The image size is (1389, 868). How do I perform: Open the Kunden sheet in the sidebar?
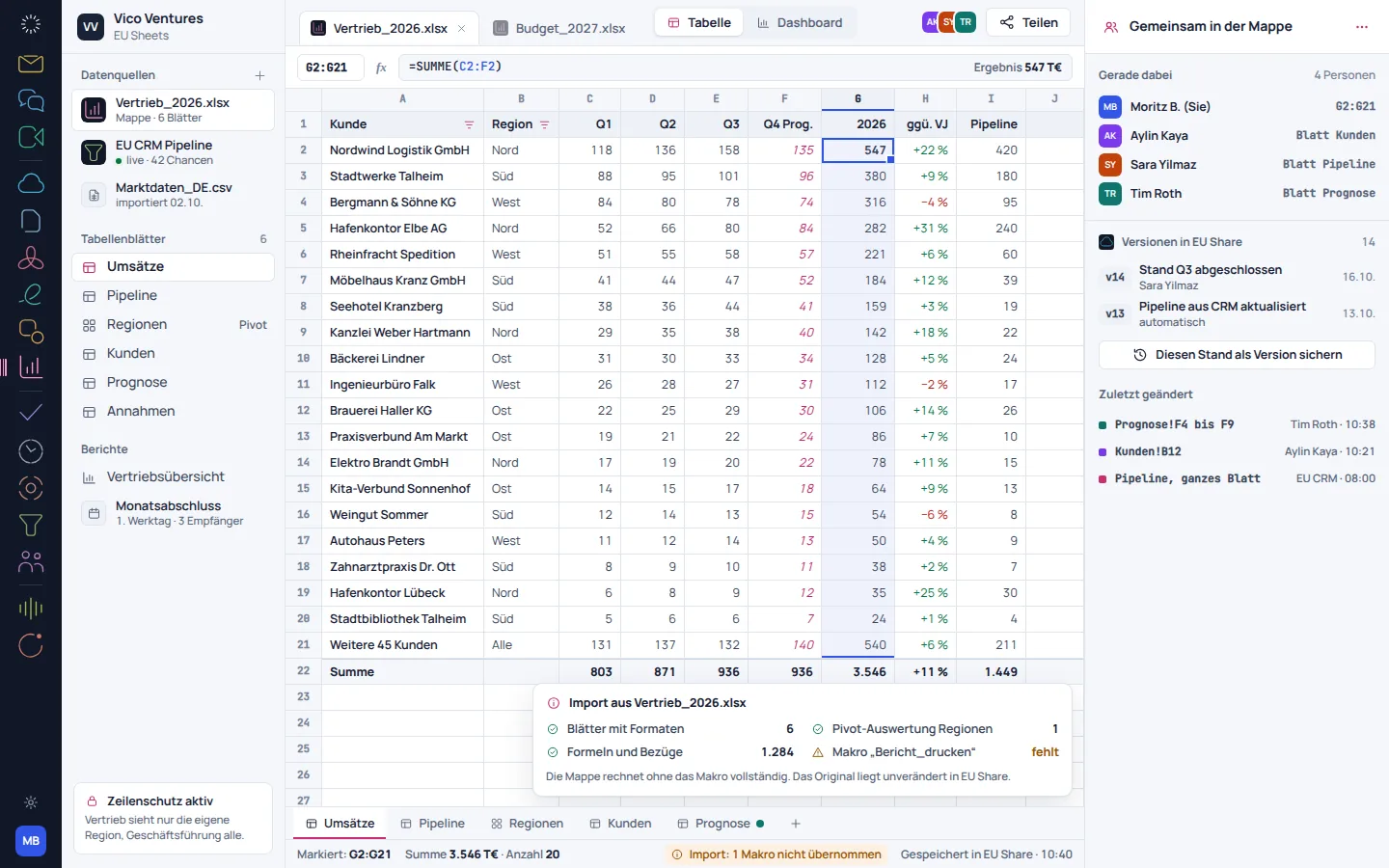173,354
